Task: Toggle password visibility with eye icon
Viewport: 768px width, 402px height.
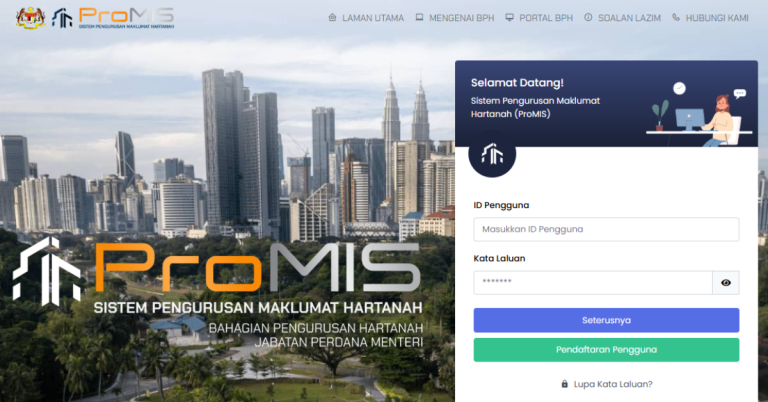Action: click(726, 283)
